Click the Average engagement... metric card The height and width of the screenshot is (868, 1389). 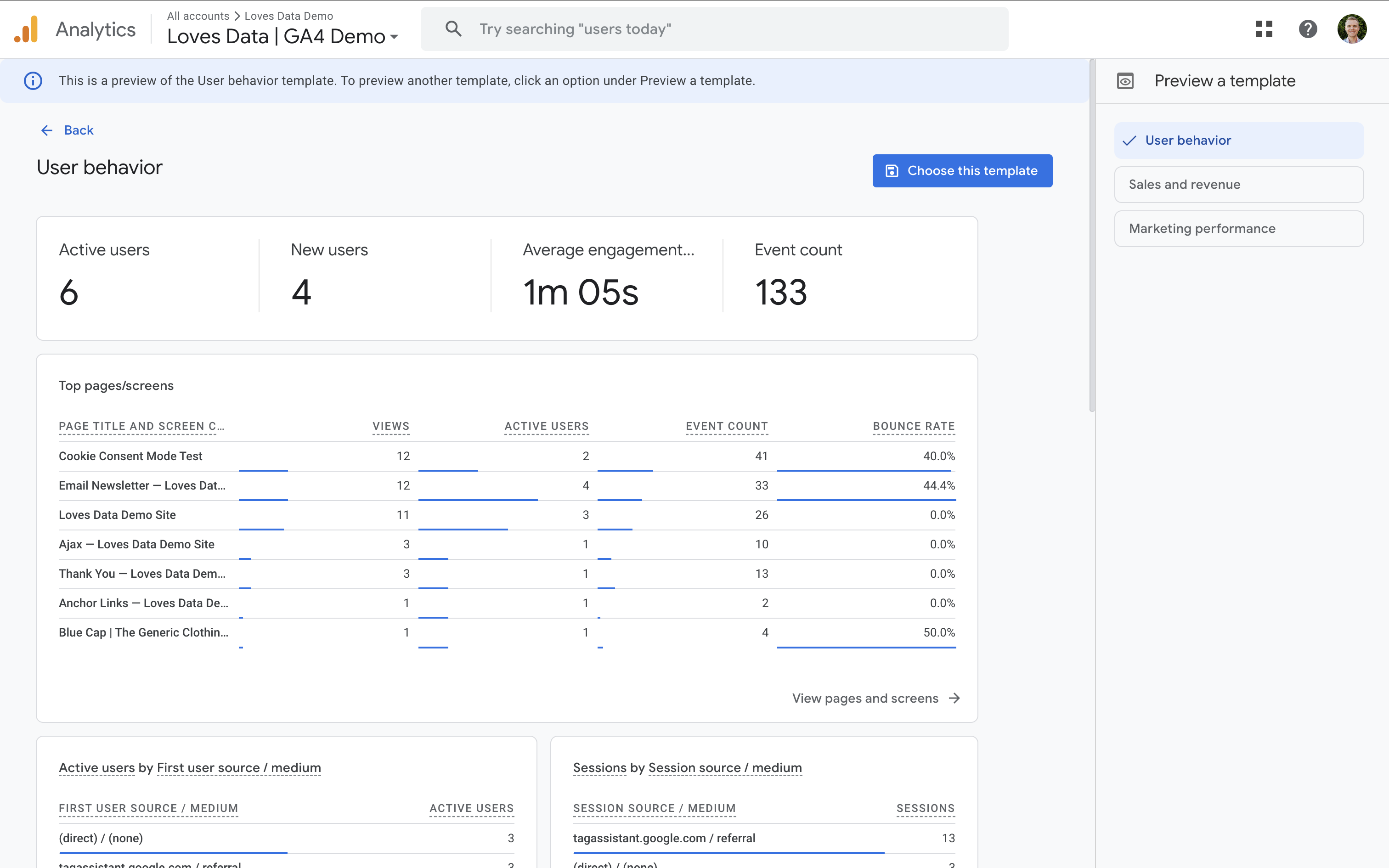(607, 276)
